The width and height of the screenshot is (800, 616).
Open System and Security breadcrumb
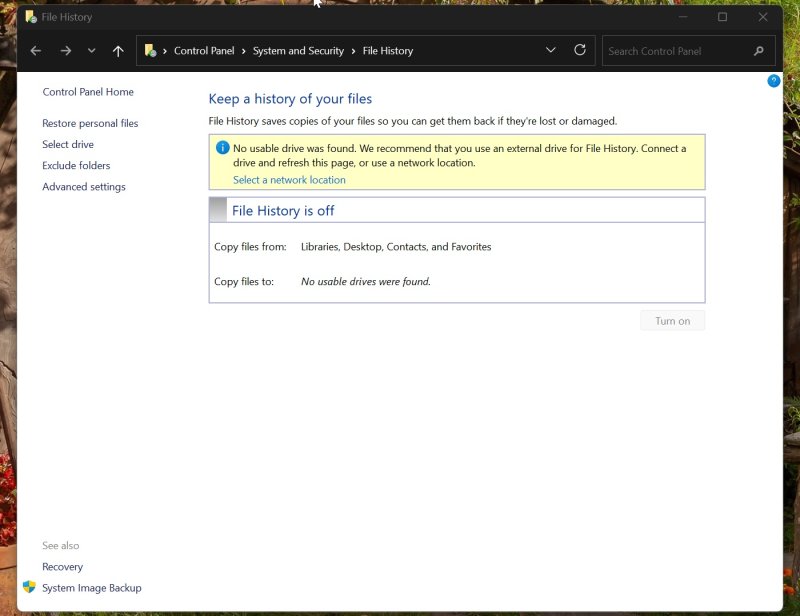(298, 51)
